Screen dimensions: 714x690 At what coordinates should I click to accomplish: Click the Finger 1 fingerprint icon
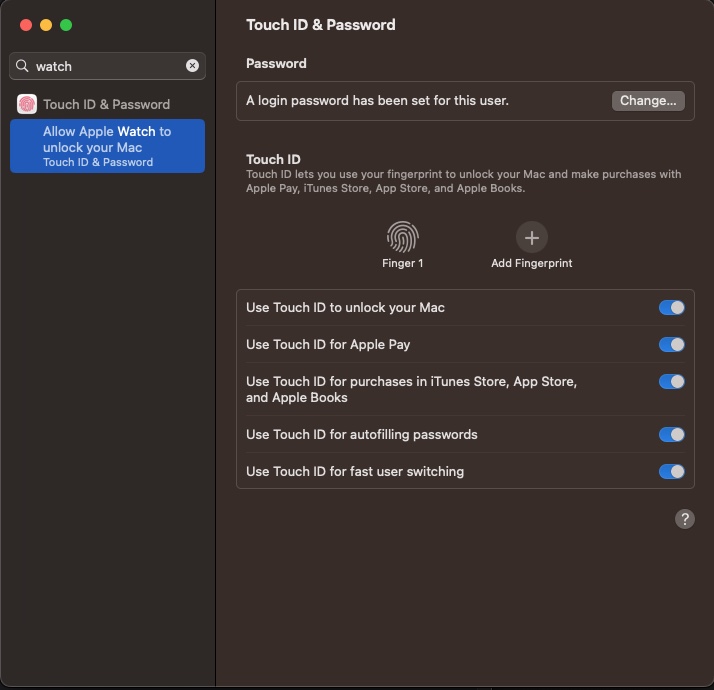tap(403, 237)
